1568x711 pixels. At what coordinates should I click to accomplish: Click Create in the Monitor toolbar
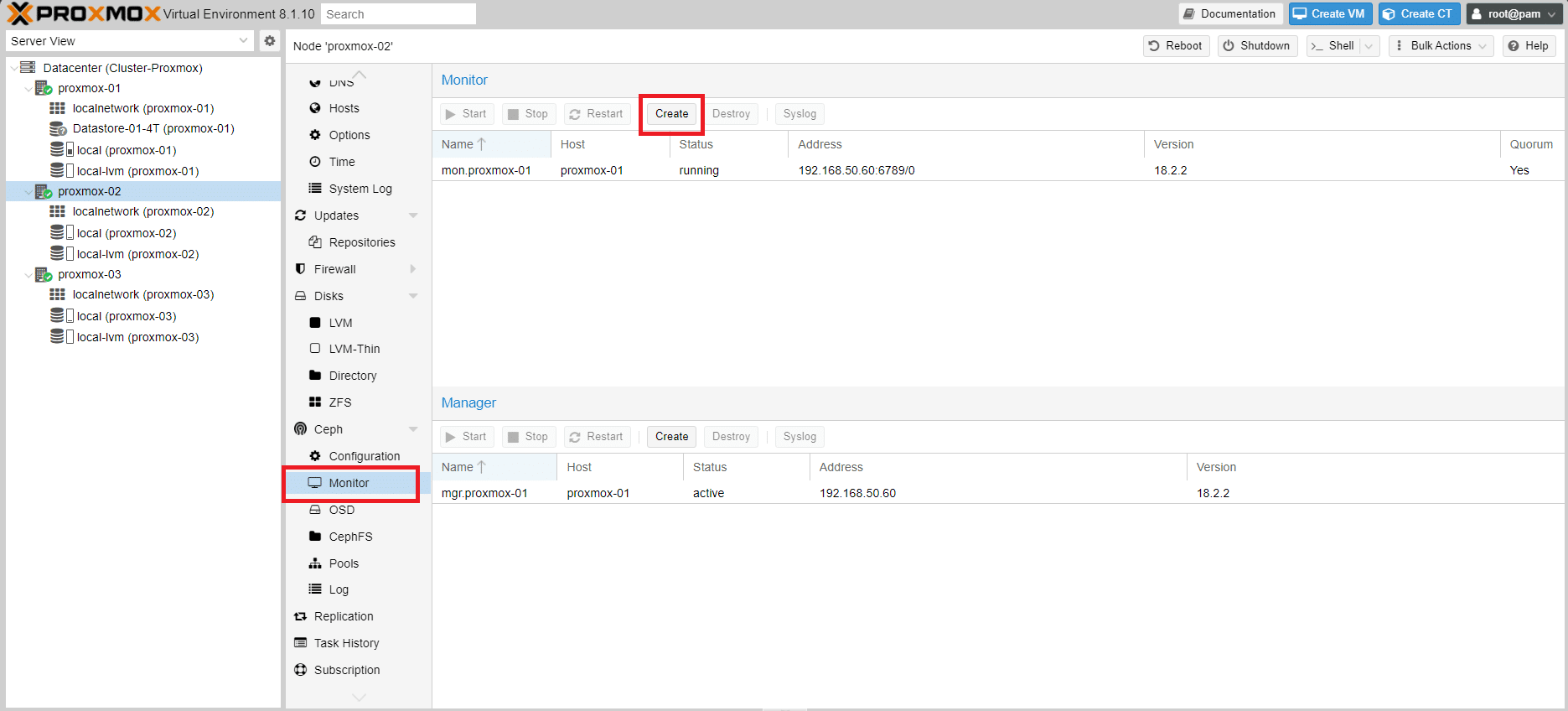pos(671,114)
